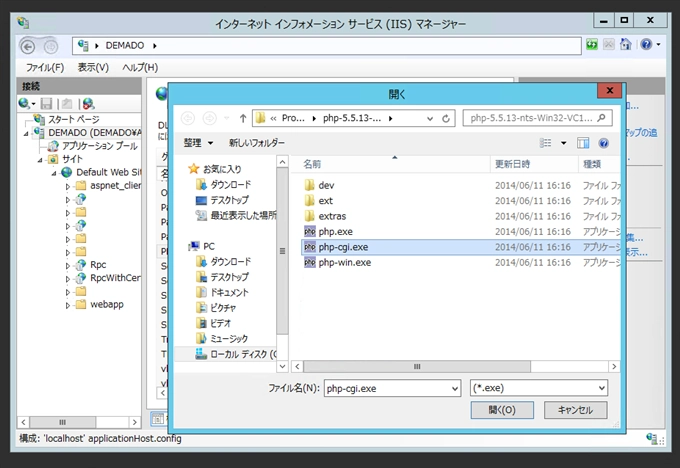The height and width of the screenshot is (468, 680).
Task: Expand the aspnet_client folder node
Action: tap(67, 186)
